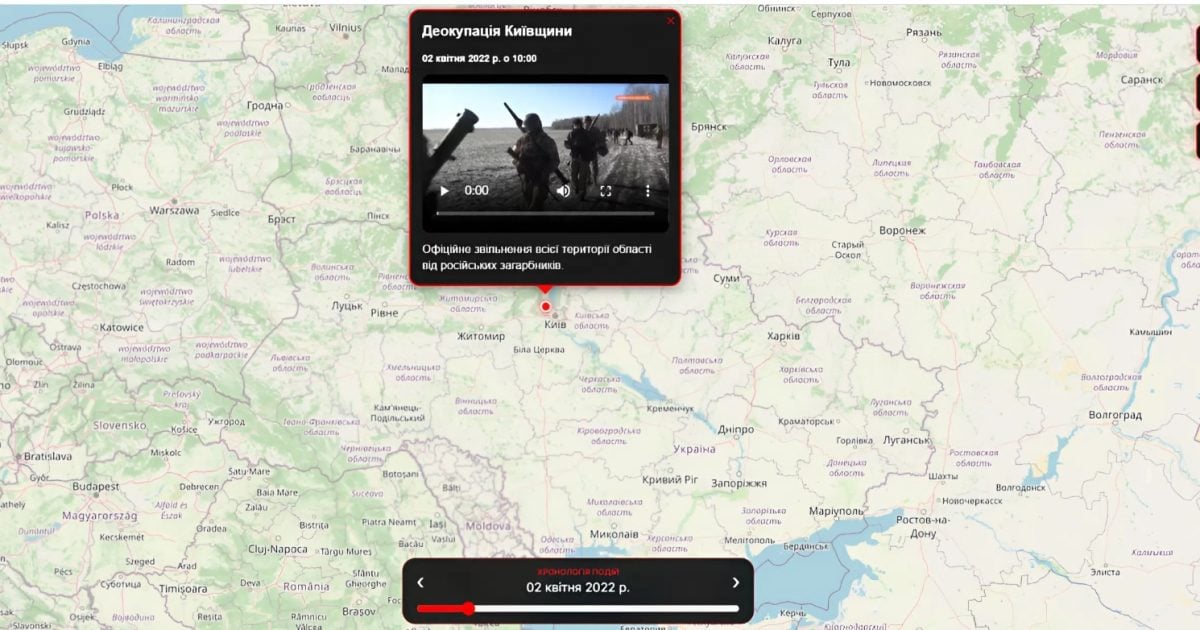
Task: Click the Харків city label on map
Action: click(x=783, y=336)
